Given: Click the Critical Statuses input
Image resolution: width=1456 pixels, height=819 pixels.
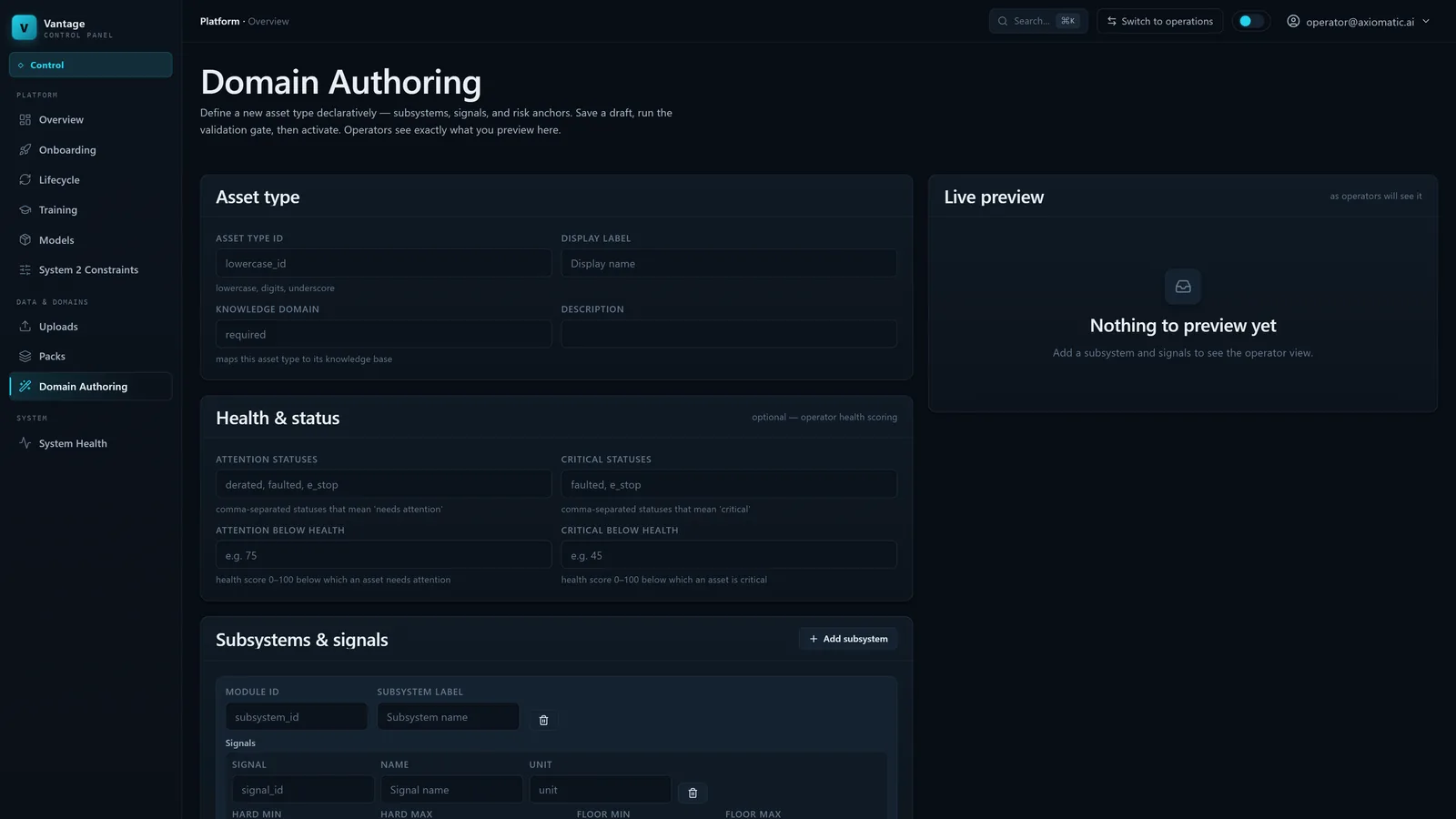Looking at the screenshot, I should click(729, 484).
